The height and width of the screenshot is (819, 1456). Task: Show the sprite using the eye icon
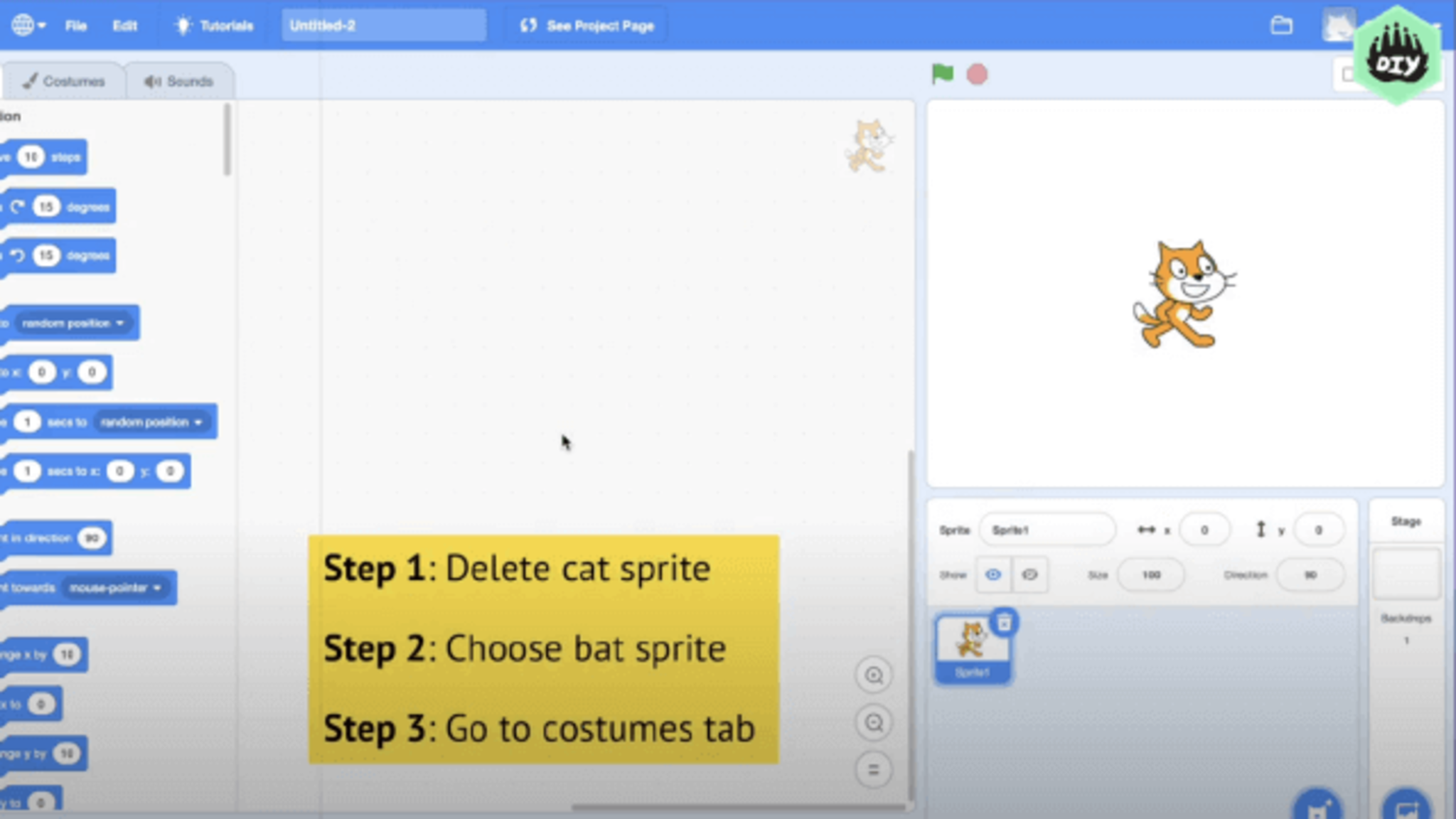pyautogui.click(x=993, y=574)
